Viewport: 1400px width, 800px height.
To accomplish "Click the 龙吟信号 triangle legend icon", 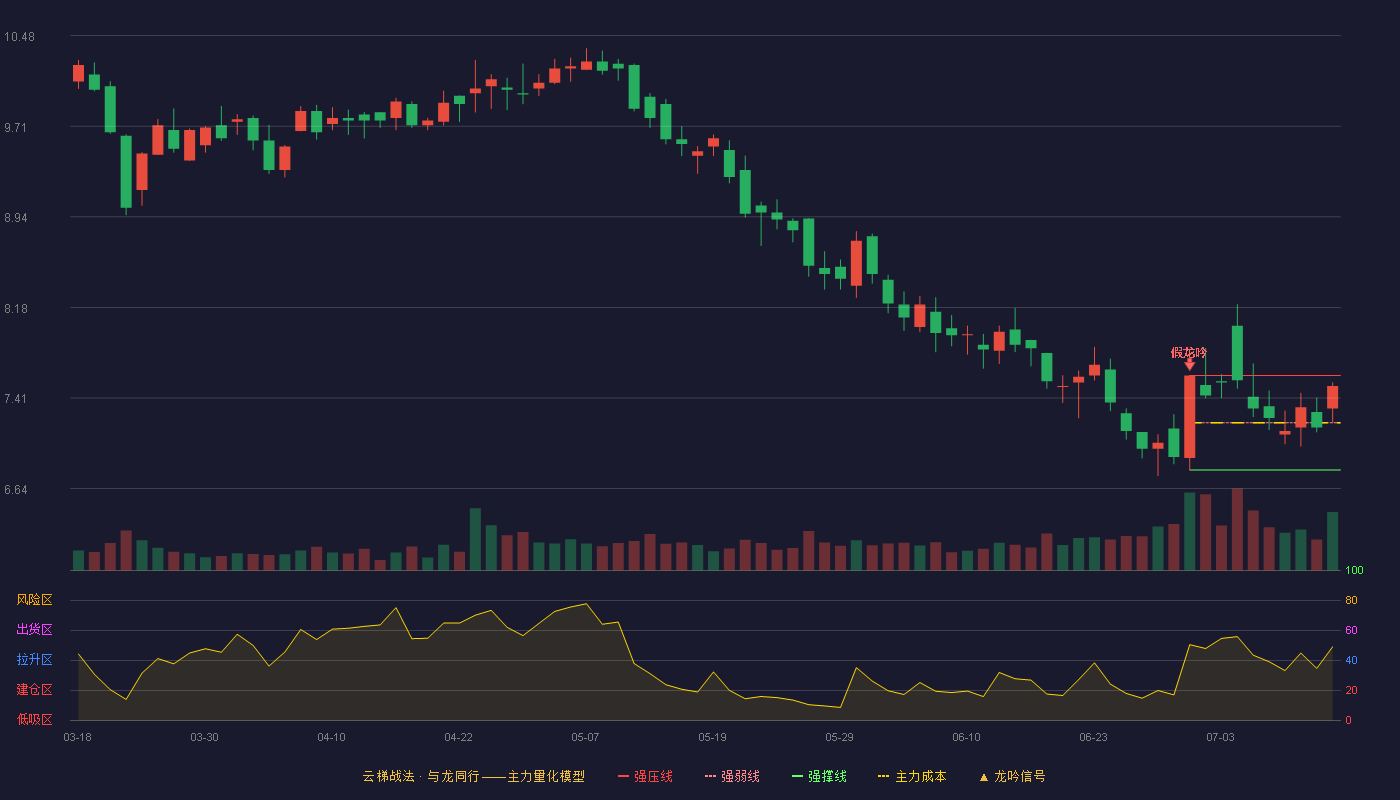I will coord(983,777).
